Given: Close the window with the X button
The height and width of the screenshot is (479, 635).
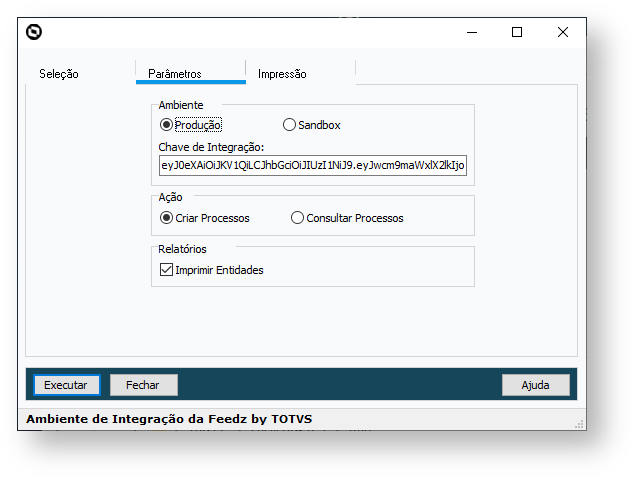Looking at the screenshot, I should point(563,32).
